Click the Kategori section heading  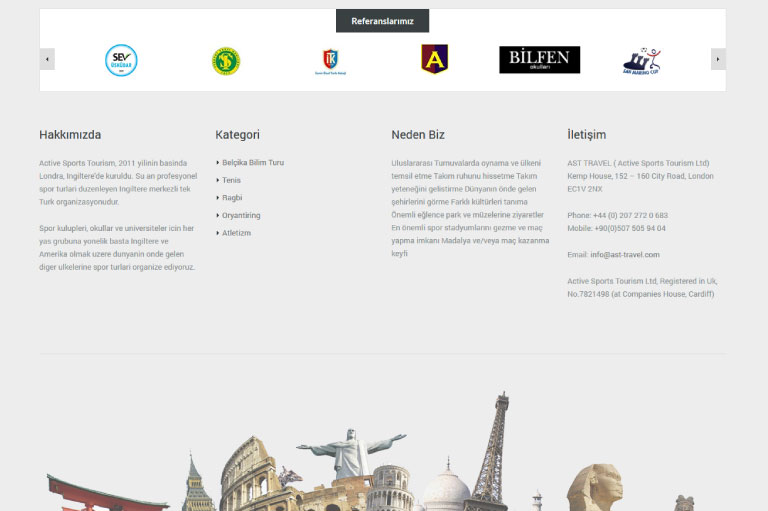click(x=237, y=135)
